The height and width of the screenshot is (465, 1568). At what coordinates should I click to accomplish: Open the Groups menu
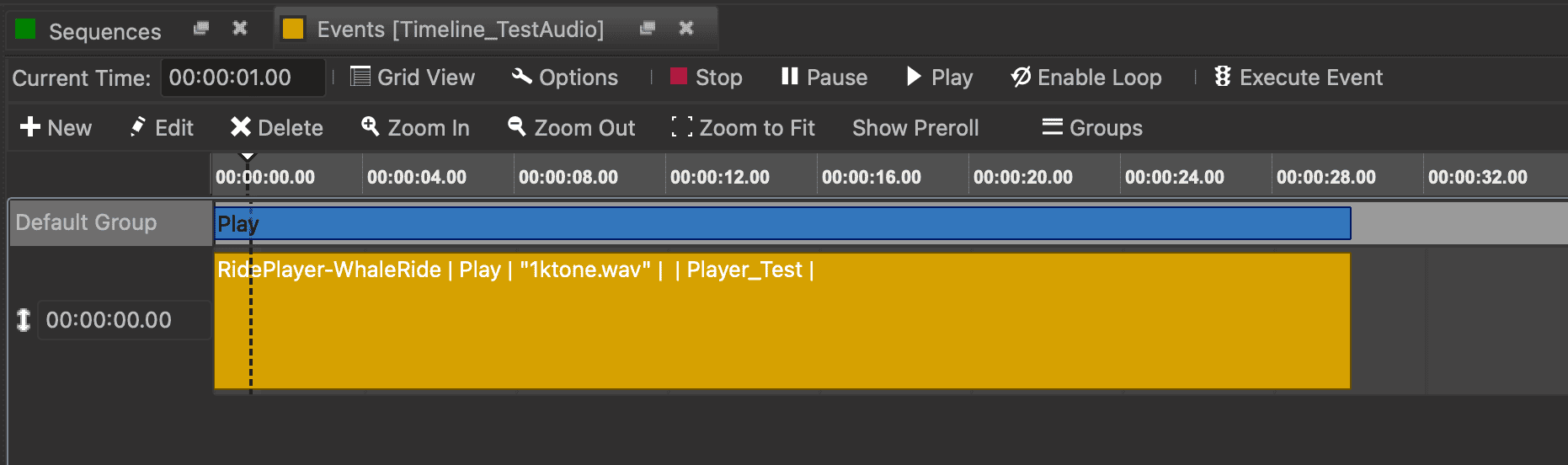coord(1092,128)
